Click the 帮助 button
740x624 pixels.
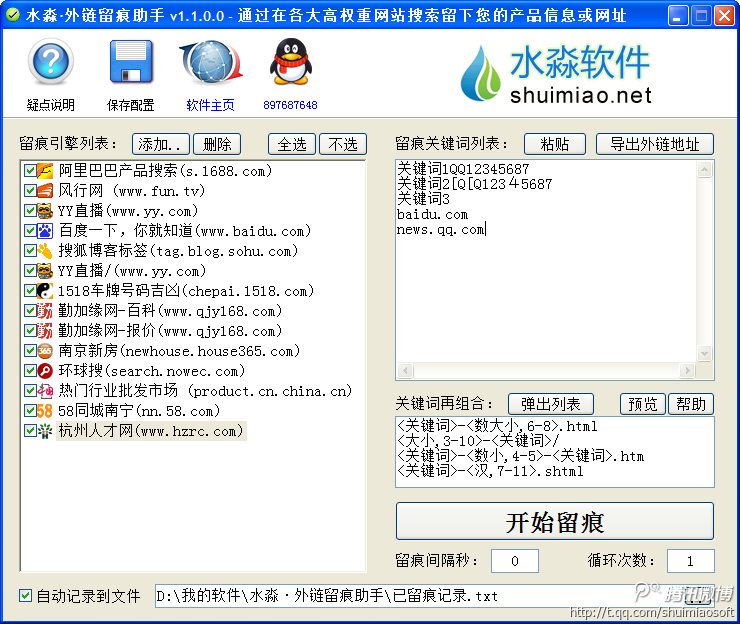point(691,404)
